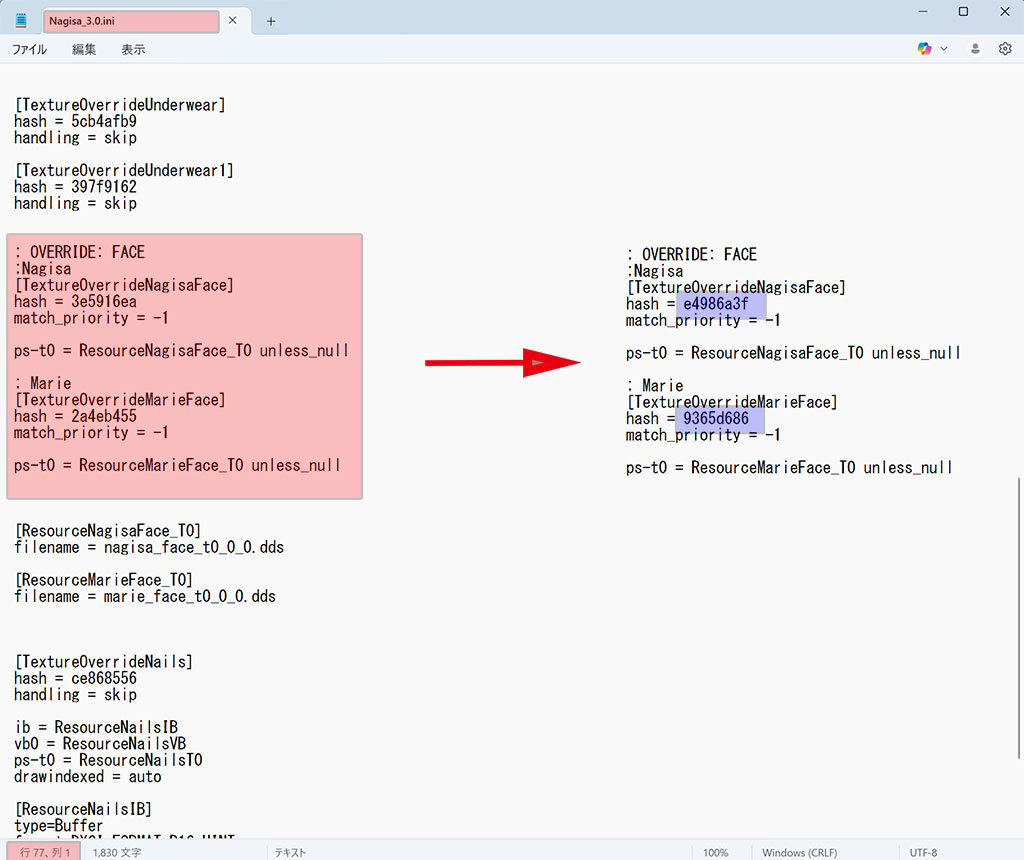Image resolution: width=1024 pixels, height=860 pixels.
Task: Minimize the Notepad window
Action: point(923,12)
